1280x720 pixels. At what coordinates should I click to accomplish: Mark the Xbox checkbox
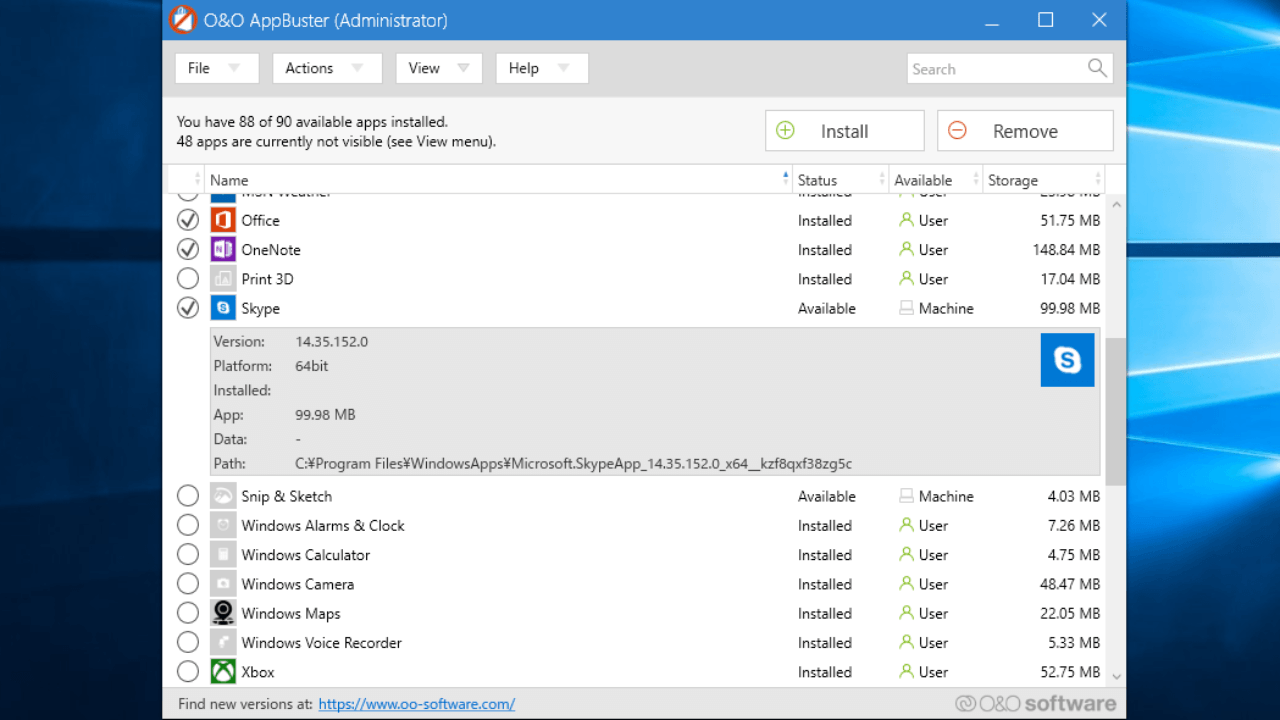188,672
